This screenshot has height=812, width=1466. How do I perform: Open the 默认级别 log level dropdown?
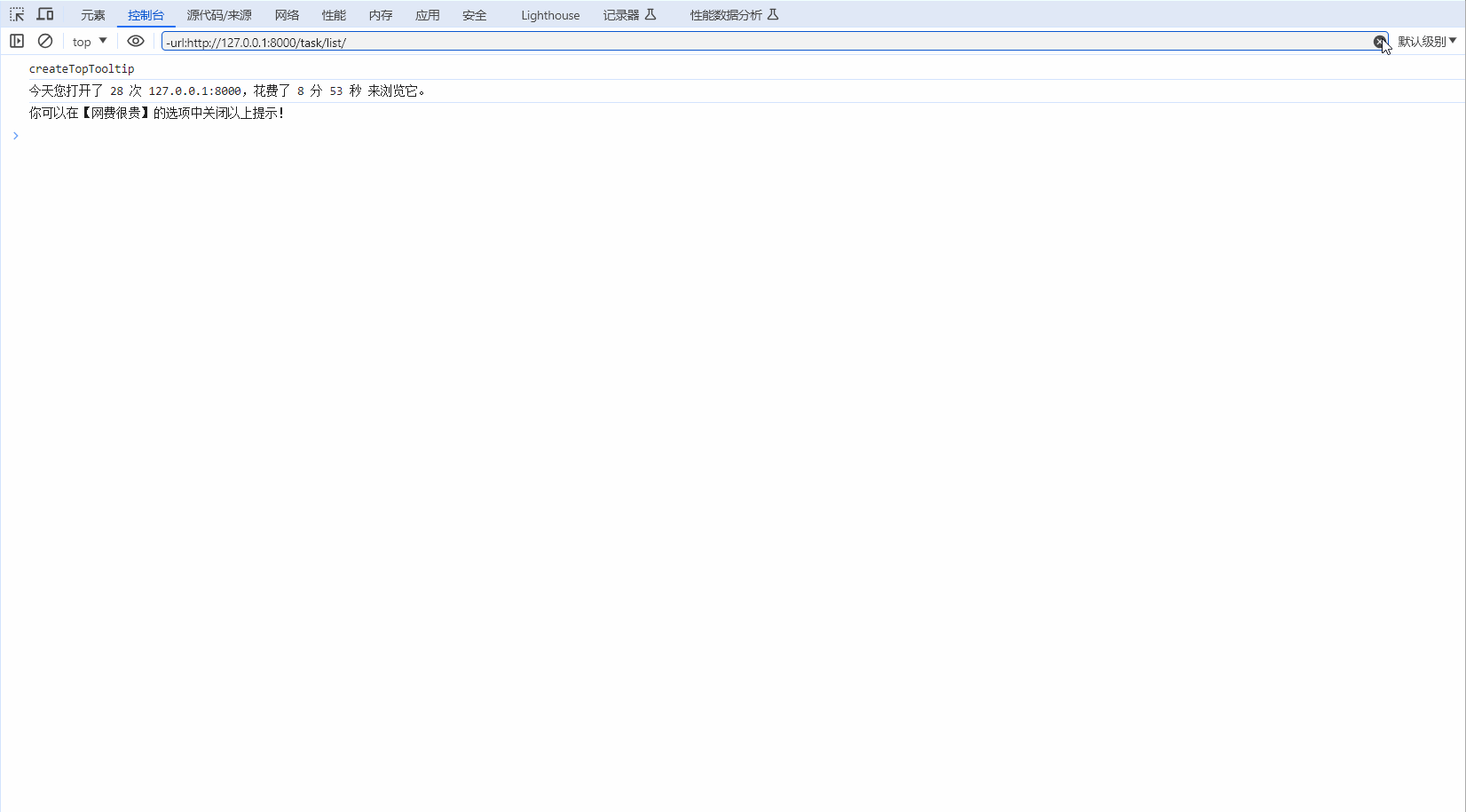coord(1427,42)
